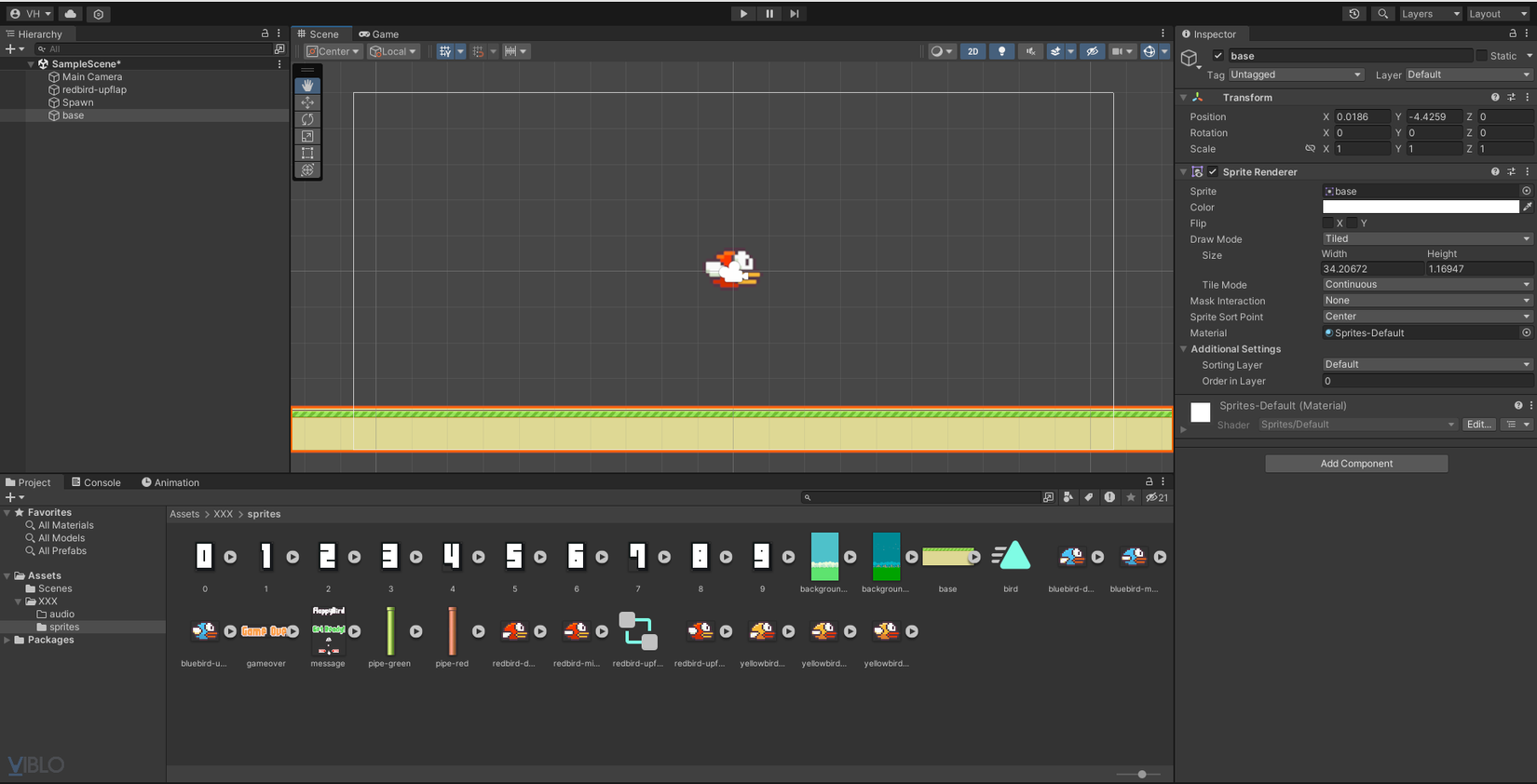
Task: Open Transform component presets
Action: (x=1511, y=98)
